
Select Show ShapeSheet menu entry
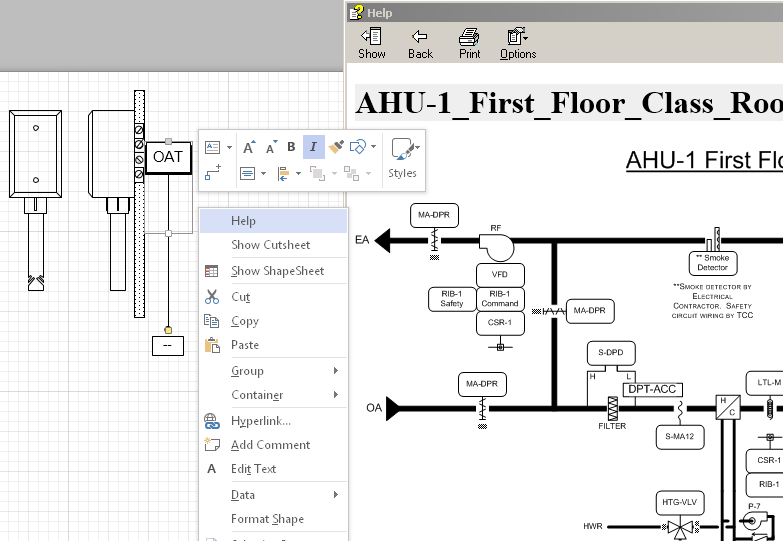(x=274, y=271)
